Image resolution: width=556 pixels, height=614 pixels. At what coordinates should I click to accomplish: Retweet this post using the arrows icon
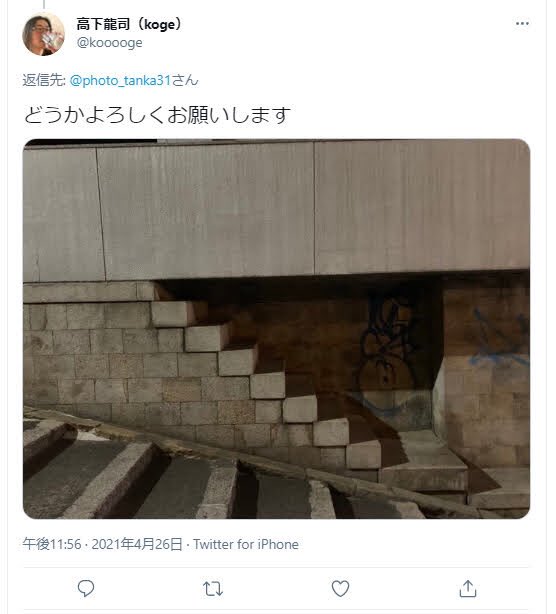pyautogui.click(x=213, y=589)
